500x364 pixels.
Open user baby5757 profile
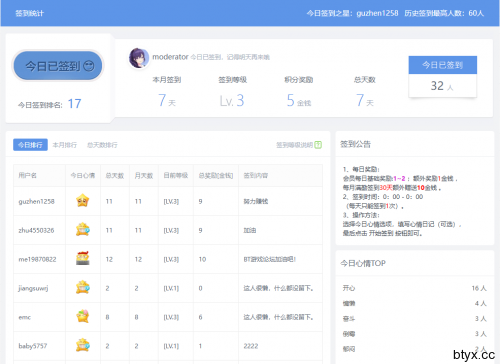click(33, 346)
